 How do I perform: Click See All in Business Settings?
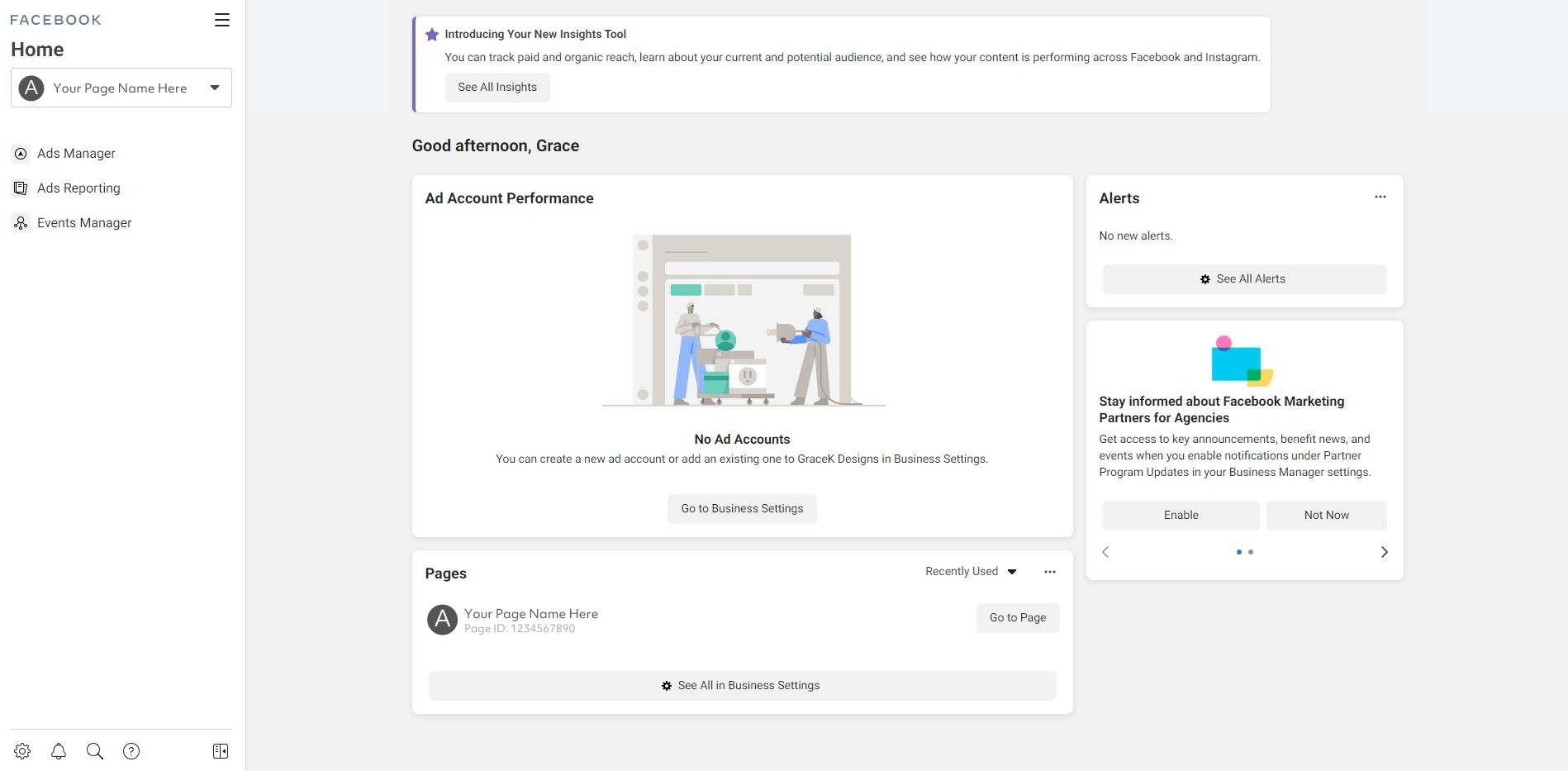(x=742, y=686)
